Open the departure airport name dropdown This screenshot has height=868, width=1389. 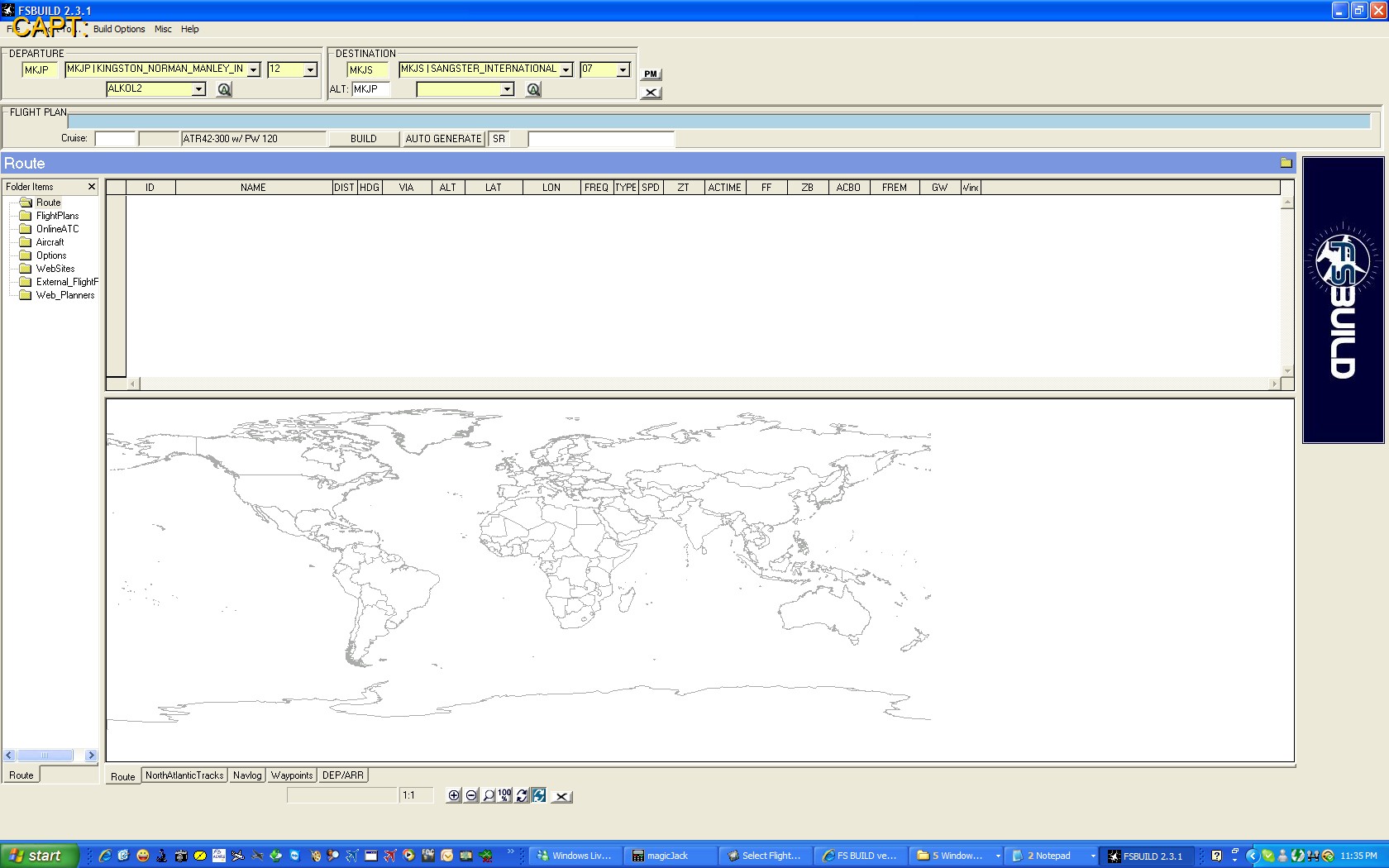pos(254,70)
